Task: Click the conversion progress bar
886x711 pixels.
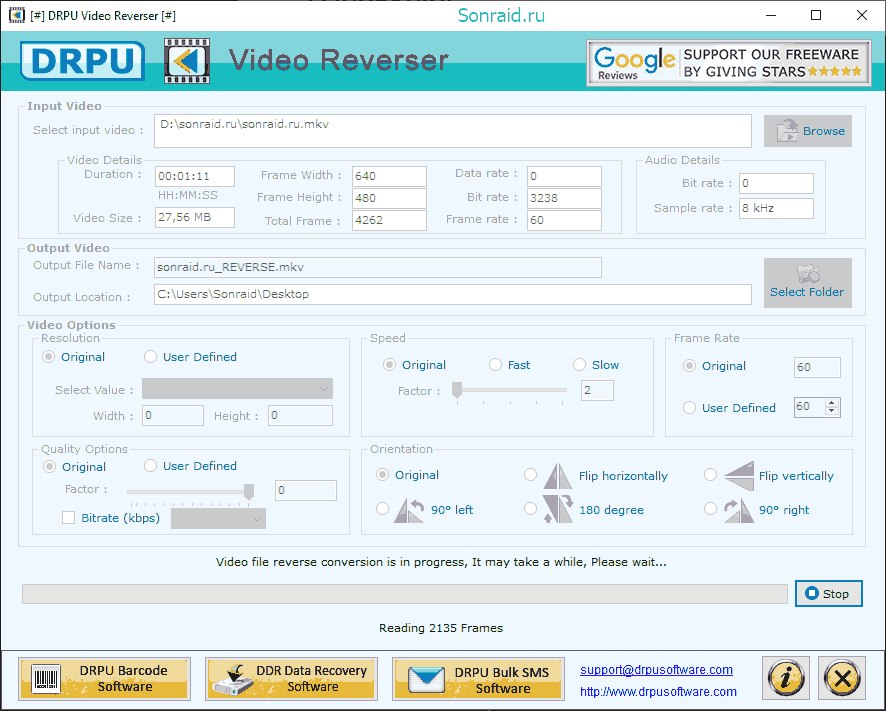Action: point(405,594)
